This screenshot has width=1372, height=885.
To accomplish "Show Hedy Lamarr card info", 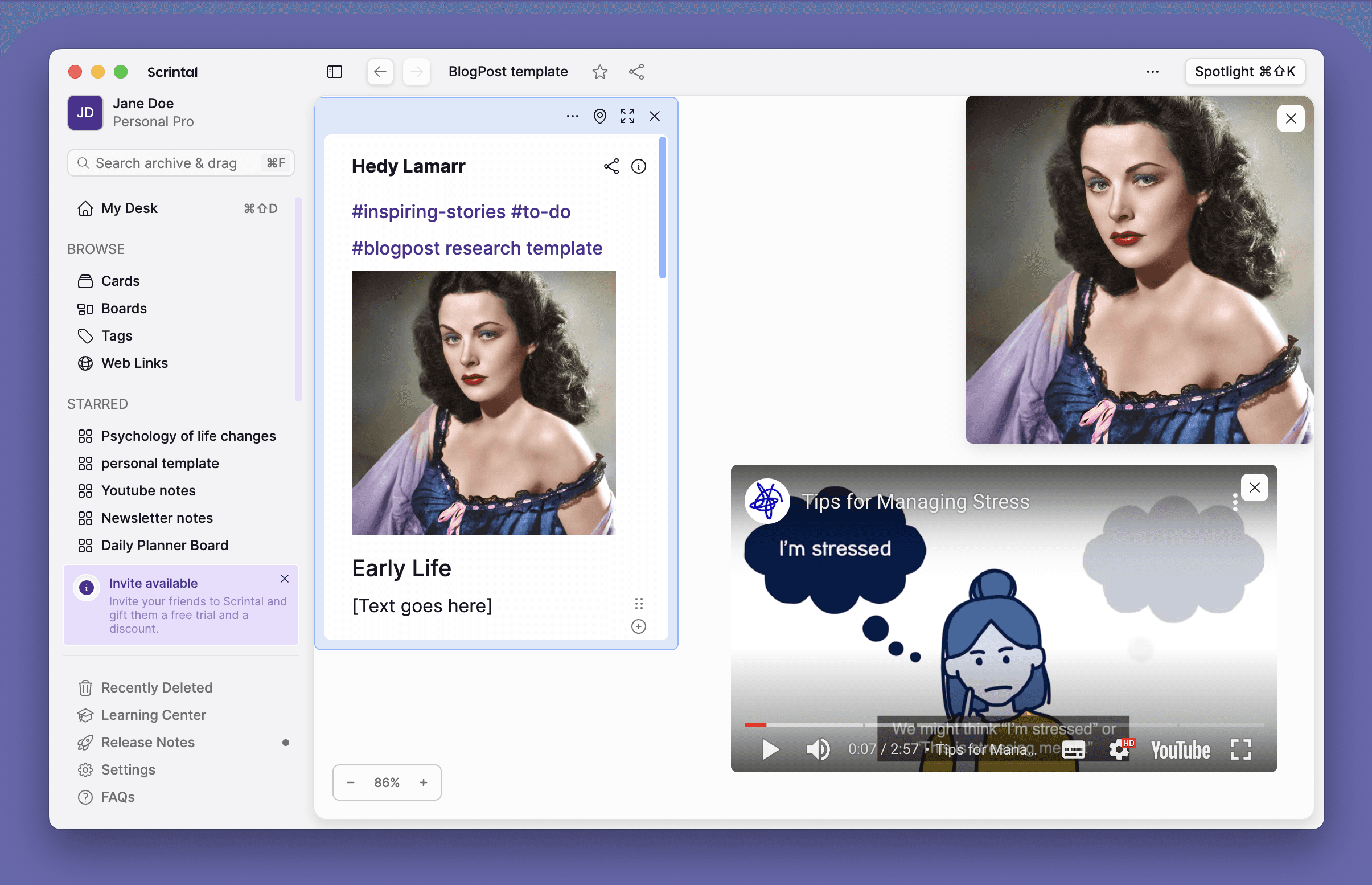I will pos(639,167).
